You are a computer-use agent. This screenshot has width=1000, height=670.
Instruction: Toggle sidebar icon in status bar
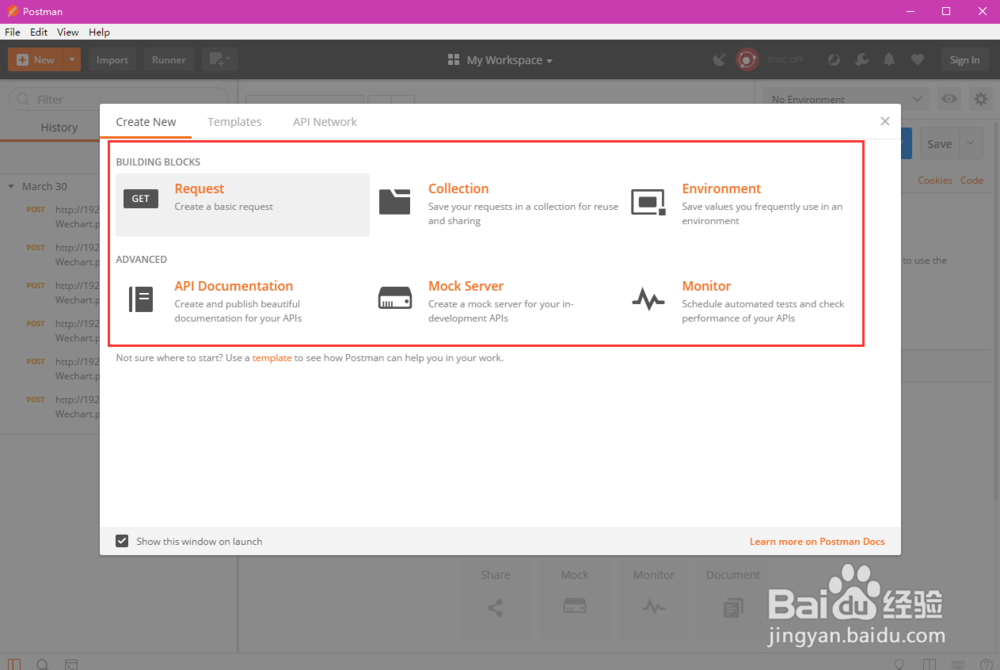(14, 664)
